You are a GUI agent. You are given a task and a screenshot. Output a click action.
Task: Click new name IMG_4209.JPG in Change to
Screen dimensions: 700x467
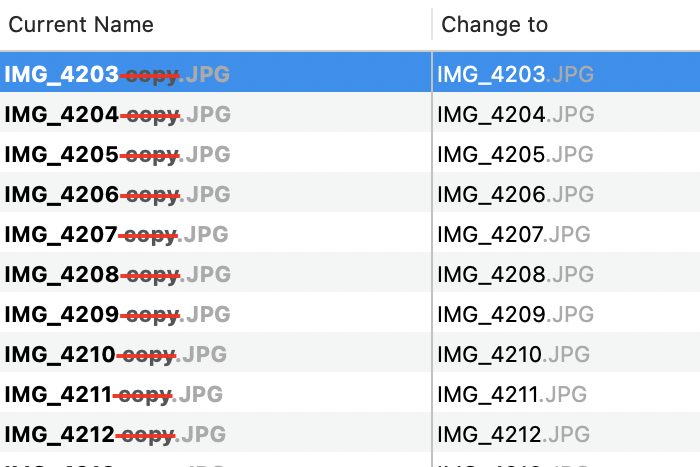coord(516,315)
